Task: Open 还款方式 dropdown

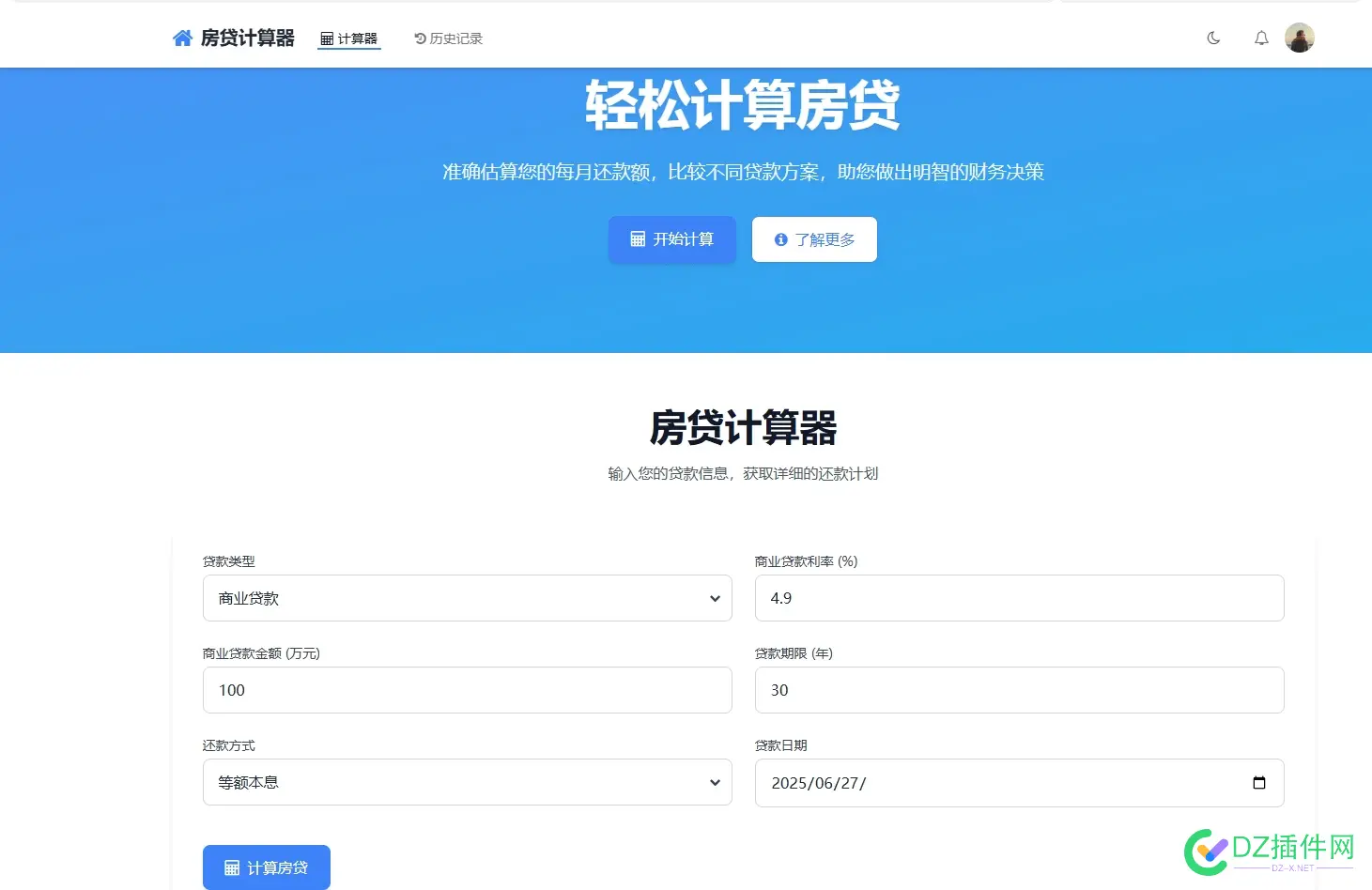Action: [x=468, y=782]
